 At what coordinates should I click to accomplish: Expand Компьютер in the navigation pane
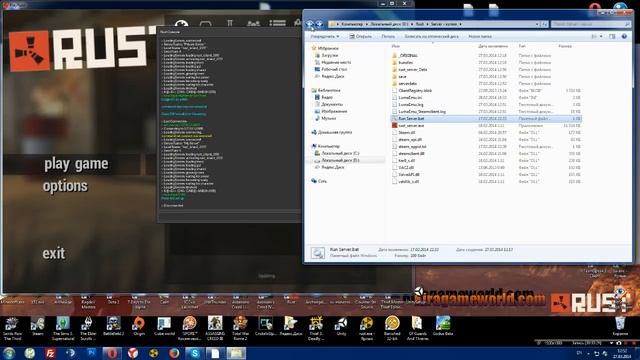pos(328,146)
